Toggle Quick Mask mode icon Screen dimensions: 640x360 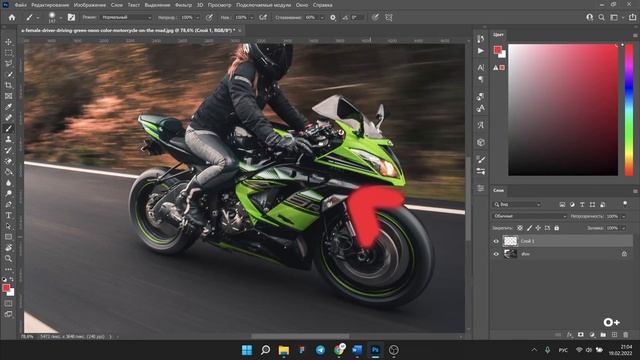pos(8,304)
